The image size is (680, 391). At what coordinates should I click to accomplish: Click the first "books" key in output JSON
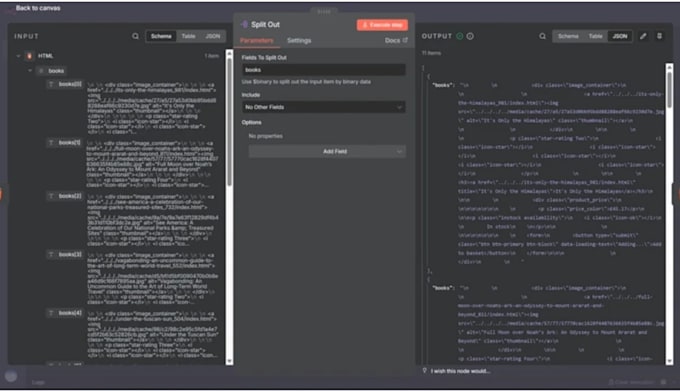pos(442,85)
